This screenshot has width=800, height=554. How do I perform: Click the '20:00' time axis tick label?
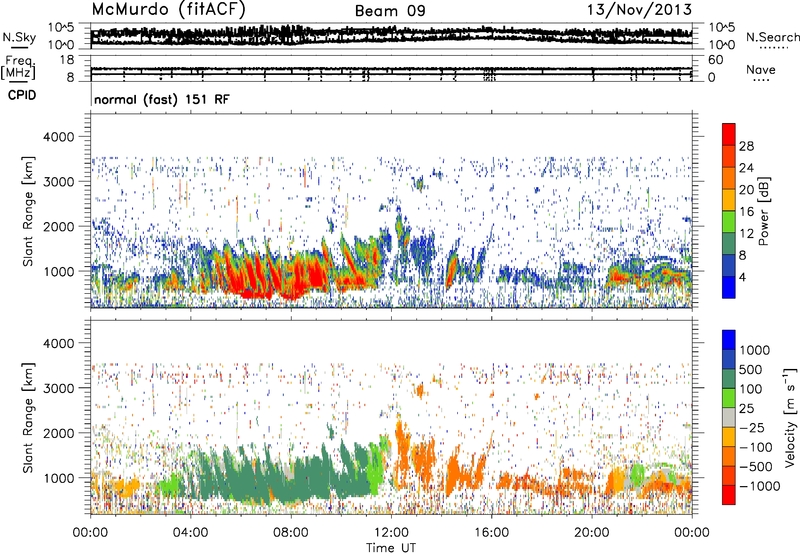pyautogui.click(x=591, y=533)
